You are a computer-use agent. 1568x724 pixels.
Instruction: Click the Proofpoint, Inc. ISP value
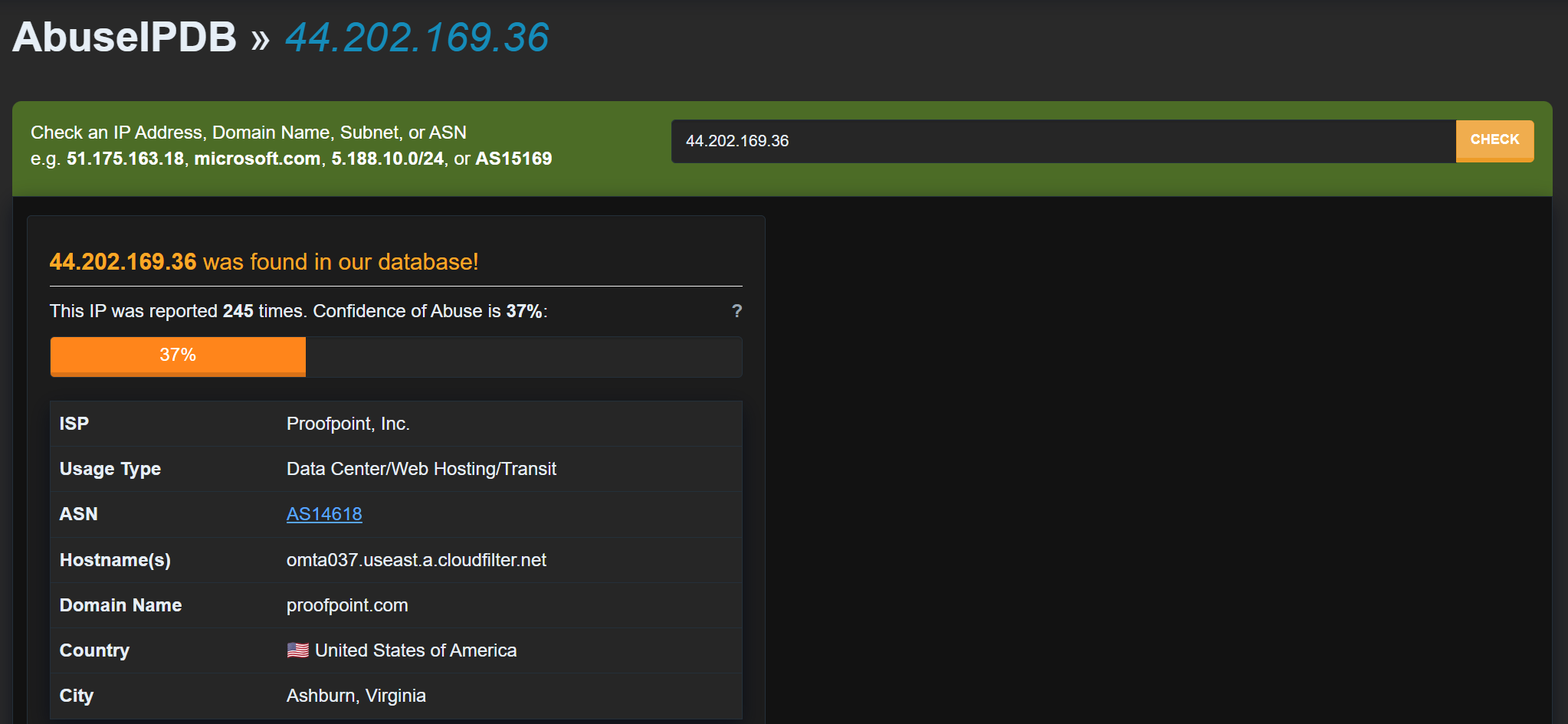pos(348,424)
